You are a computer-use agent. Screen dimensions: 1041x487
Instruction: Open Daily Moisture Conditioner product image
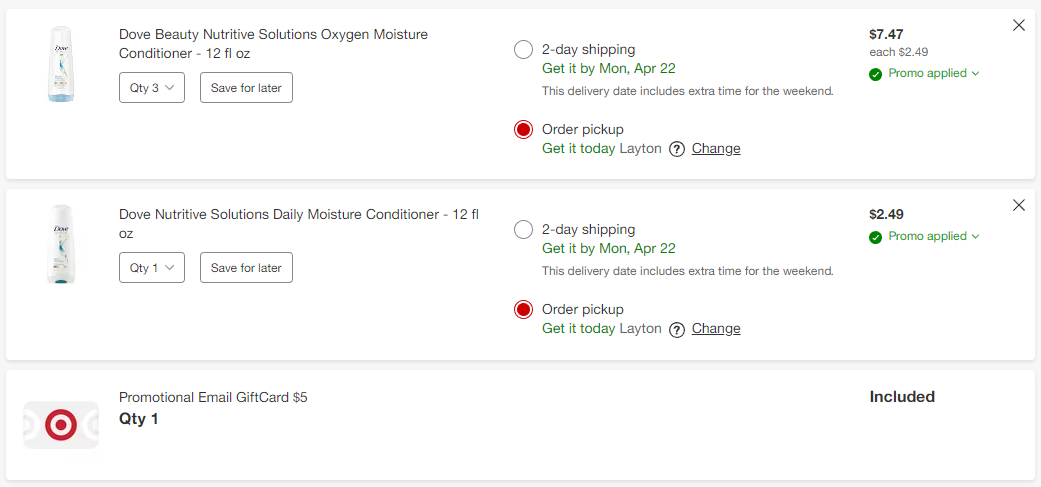pos(61,244)
